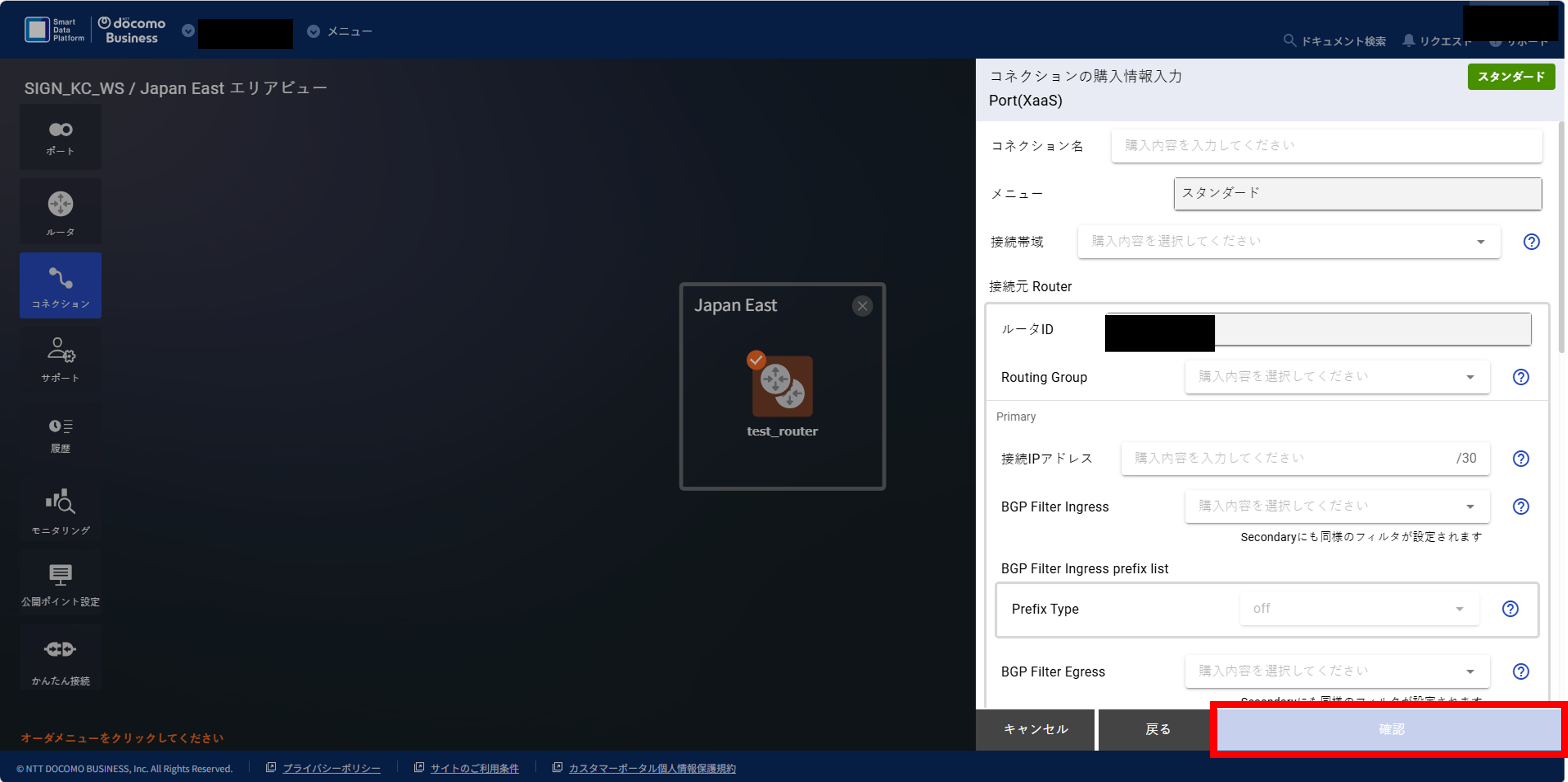Click the オーダメニューをクリックしてください message
This screenshot has width=1568, height=782.
(x=122, y=737)
